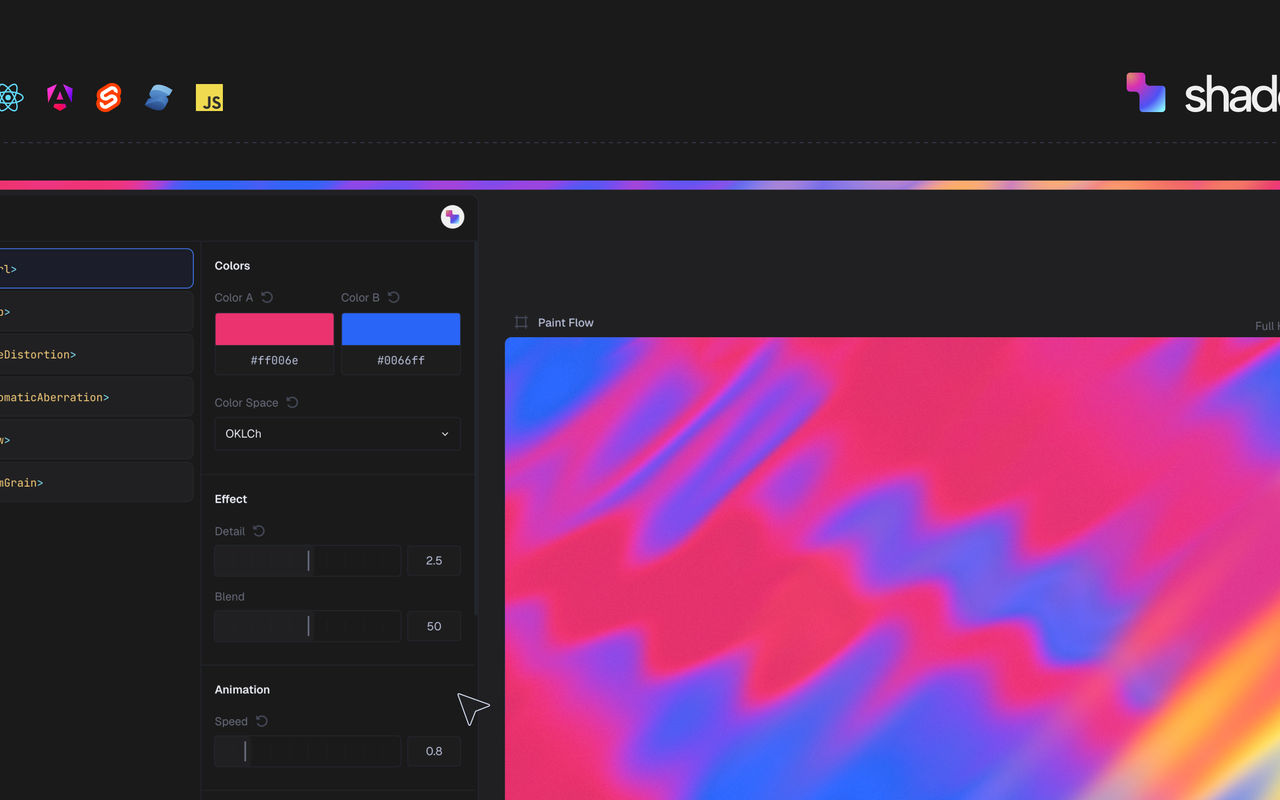The width and height of the screenshot is (1280, 800).
Task: Reset the Speed value
Action: point(262,721)
